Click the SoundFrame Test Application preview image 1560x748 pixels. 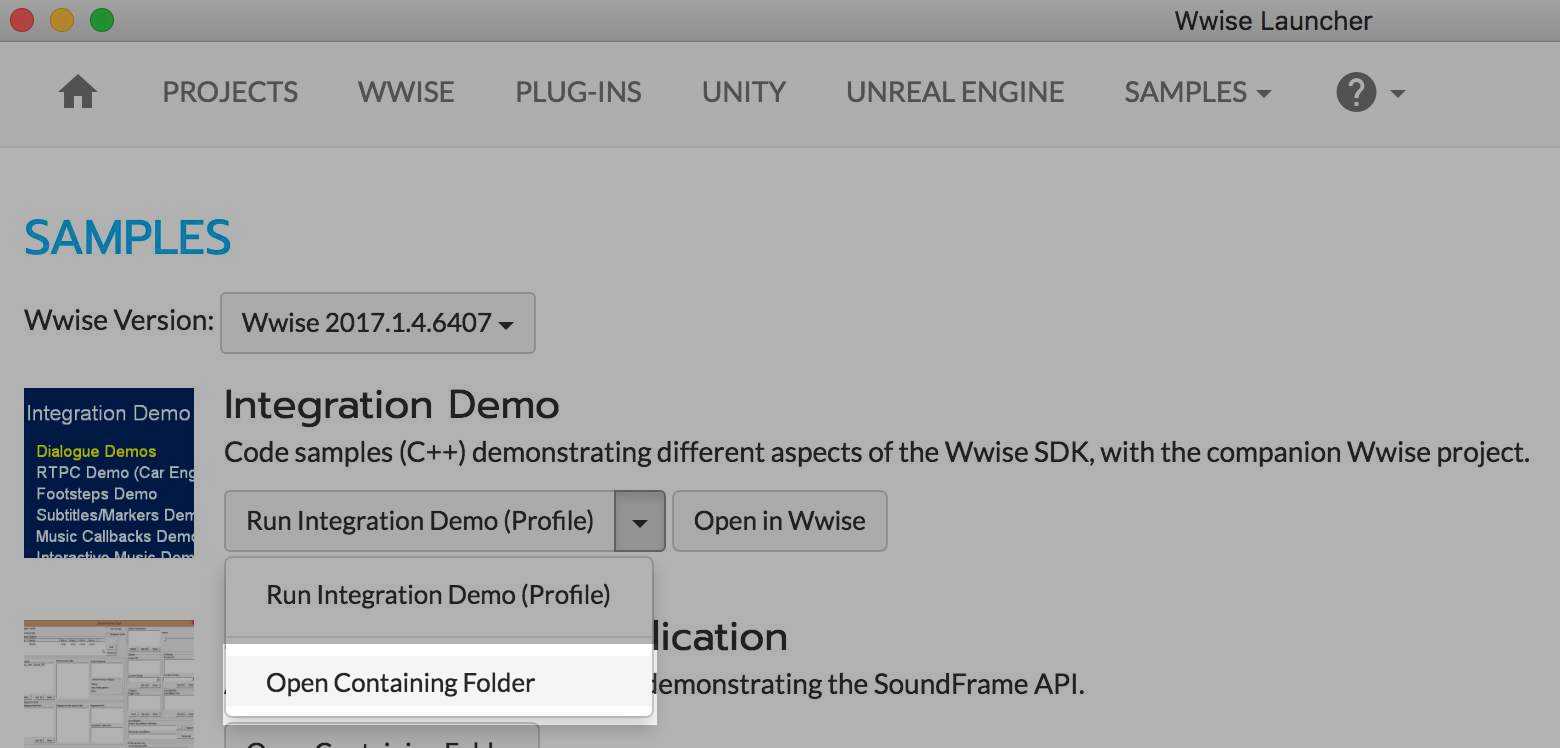pos(108,684)
